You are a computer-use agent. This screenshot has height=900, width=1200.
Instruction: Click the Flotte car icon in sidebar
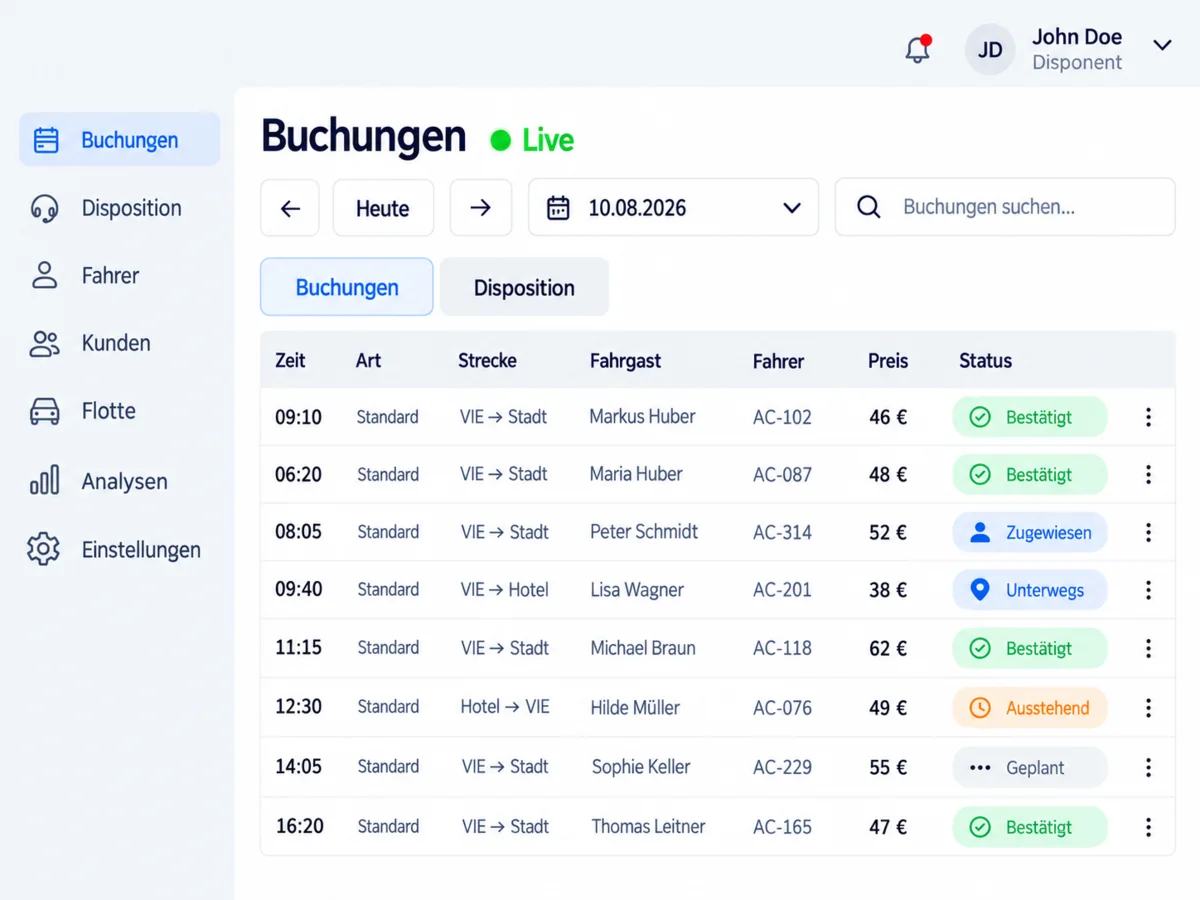click(44, 411)
